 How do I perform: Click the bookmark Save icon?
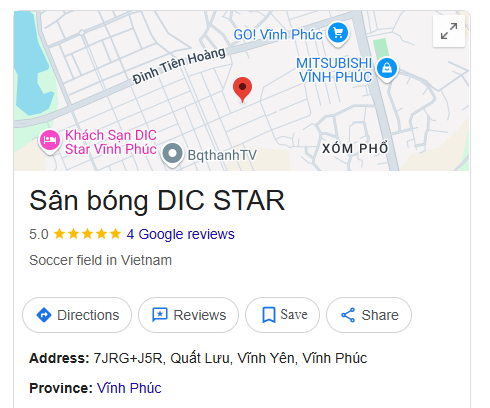click(269, 315)
